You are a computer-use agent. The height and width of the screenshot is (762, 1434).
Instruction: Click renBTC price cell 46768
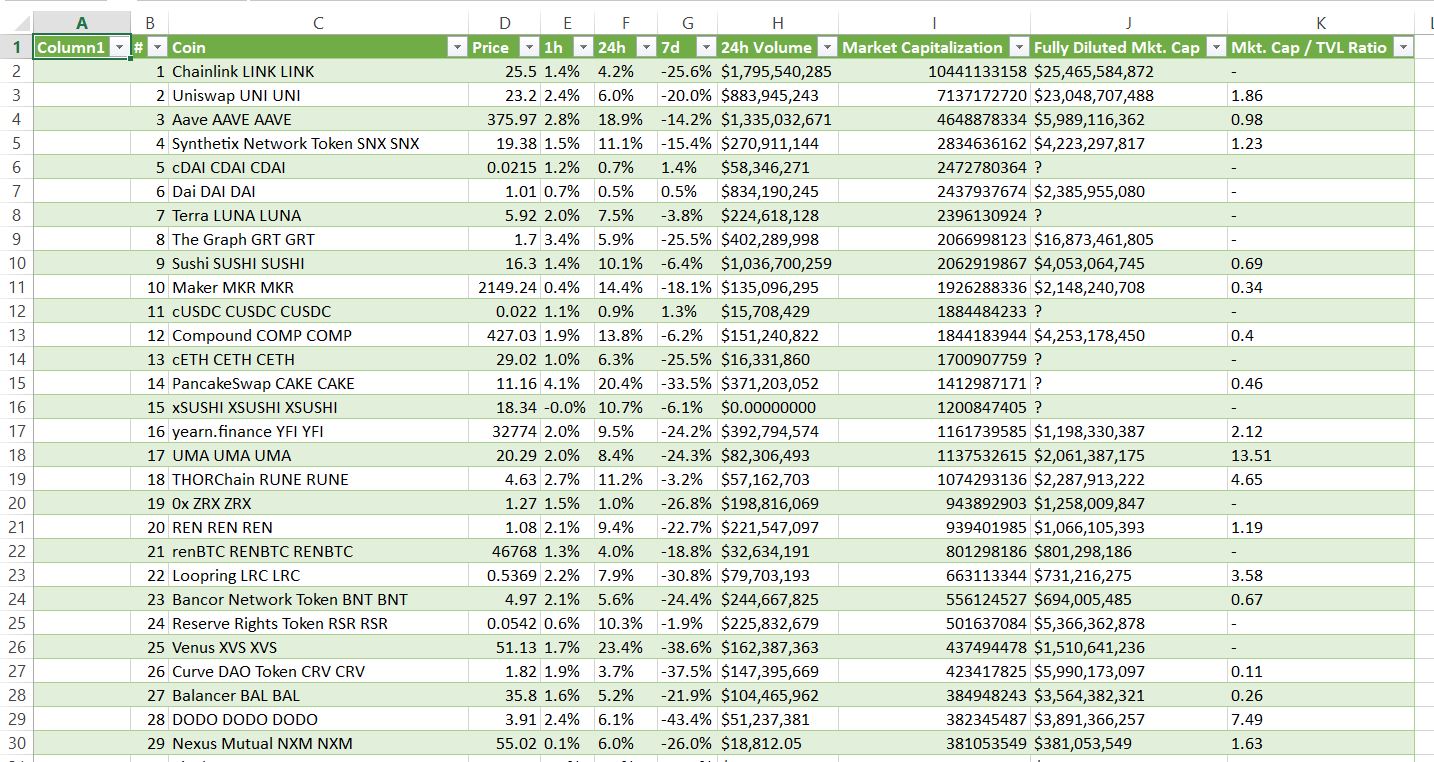505,551
